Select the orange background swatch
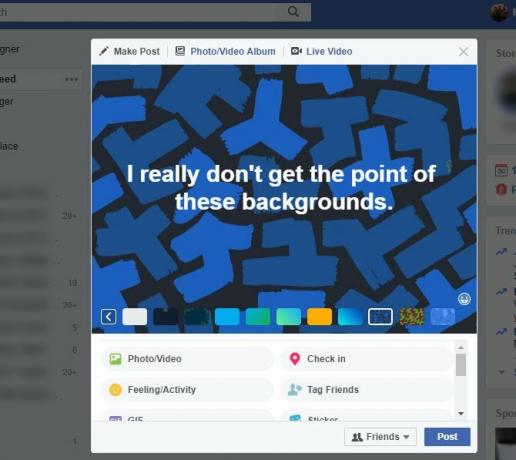 coord(319,317)
